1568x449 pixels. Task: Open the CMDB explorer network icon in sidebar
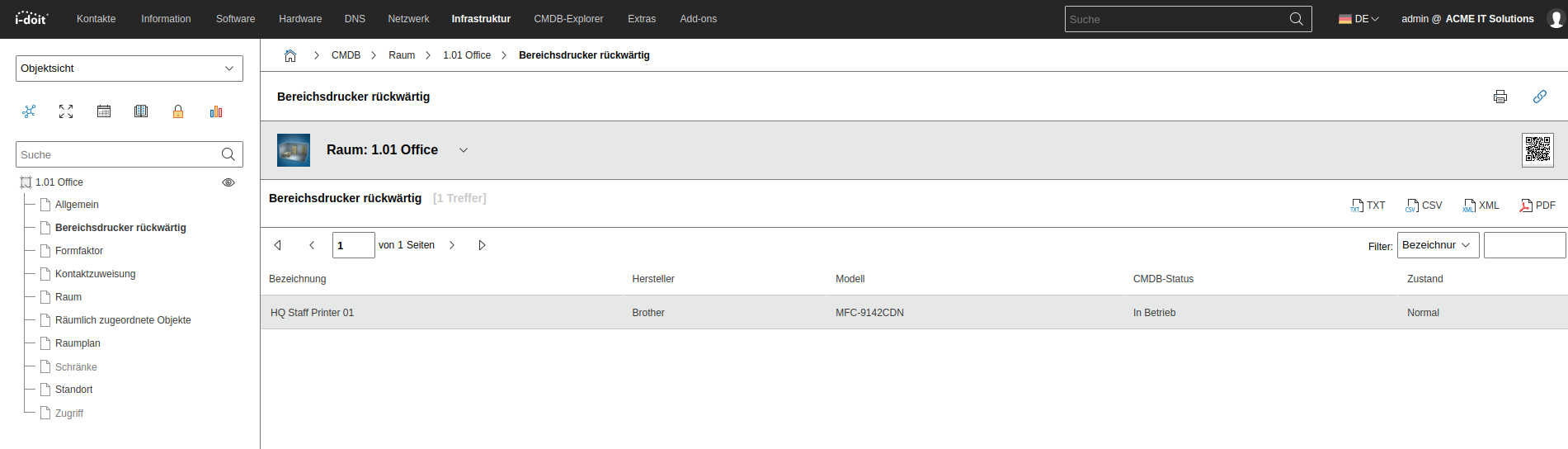[29, 111]
